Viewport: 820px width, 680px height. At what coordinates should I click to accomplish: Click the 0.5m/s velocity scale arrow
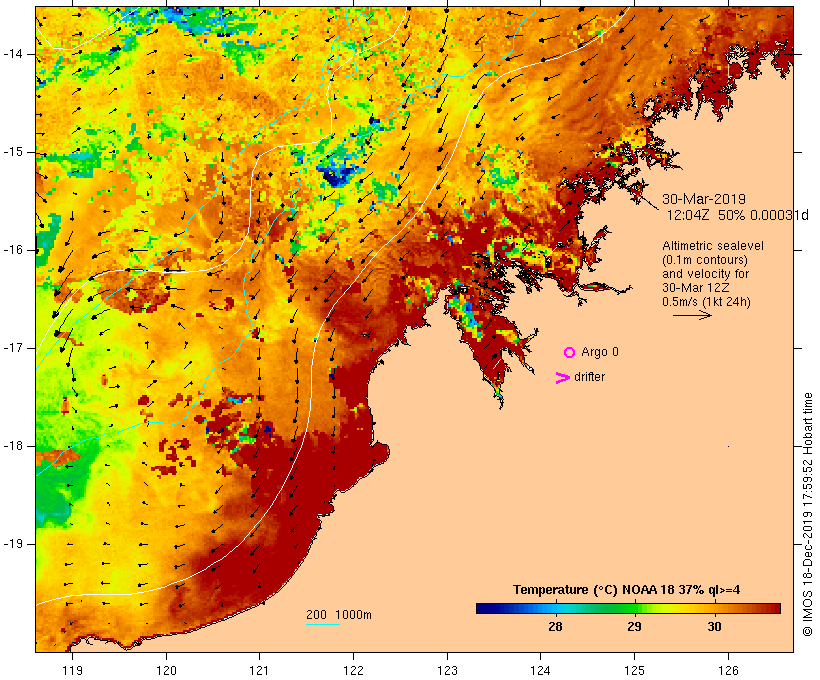click(x=692, y=315)
